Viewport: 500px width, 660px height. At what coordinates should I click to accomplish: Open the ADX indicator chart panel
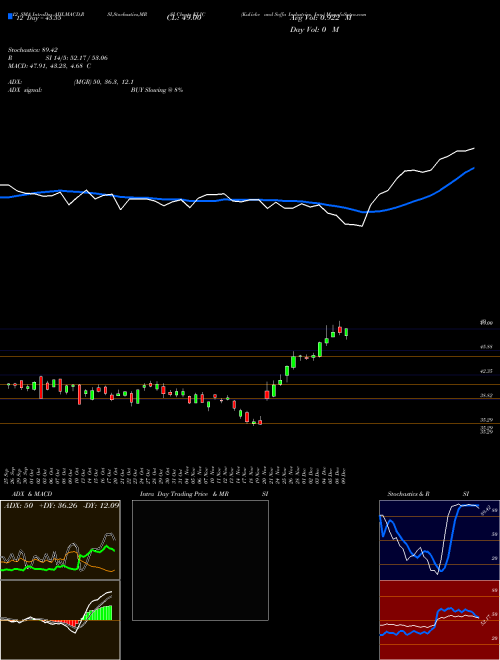(x=60, y=540)
